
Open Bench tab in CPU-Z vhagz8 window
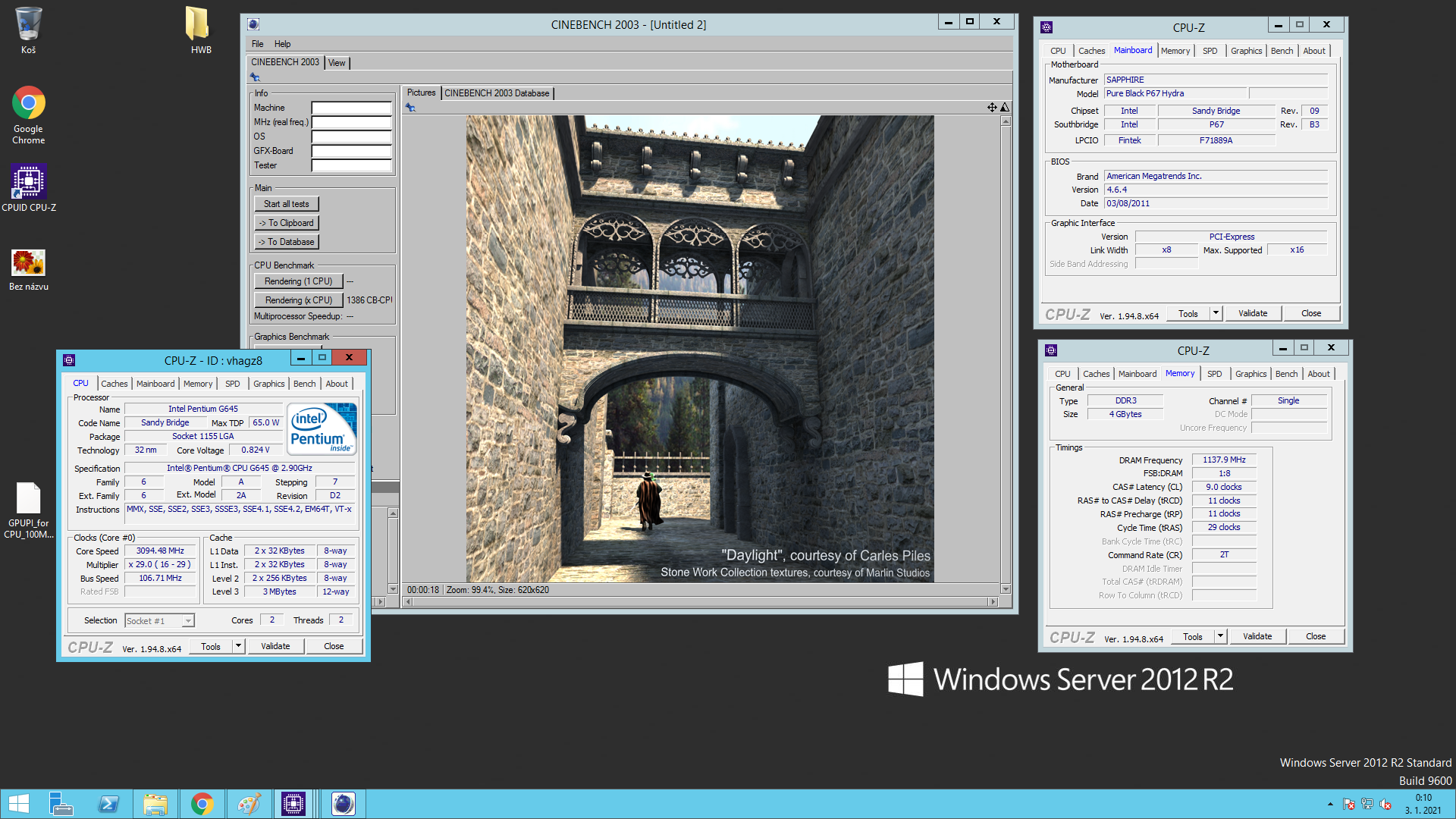point(304,384)
